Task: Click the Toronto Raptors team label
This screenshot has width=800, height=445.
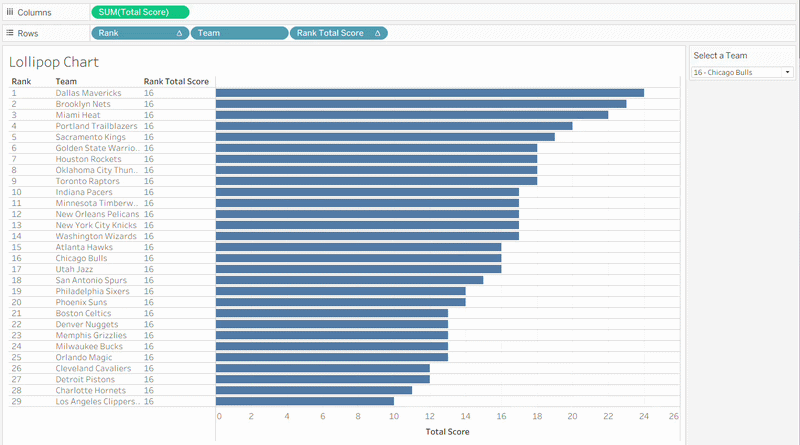Action: click(87, 181)
